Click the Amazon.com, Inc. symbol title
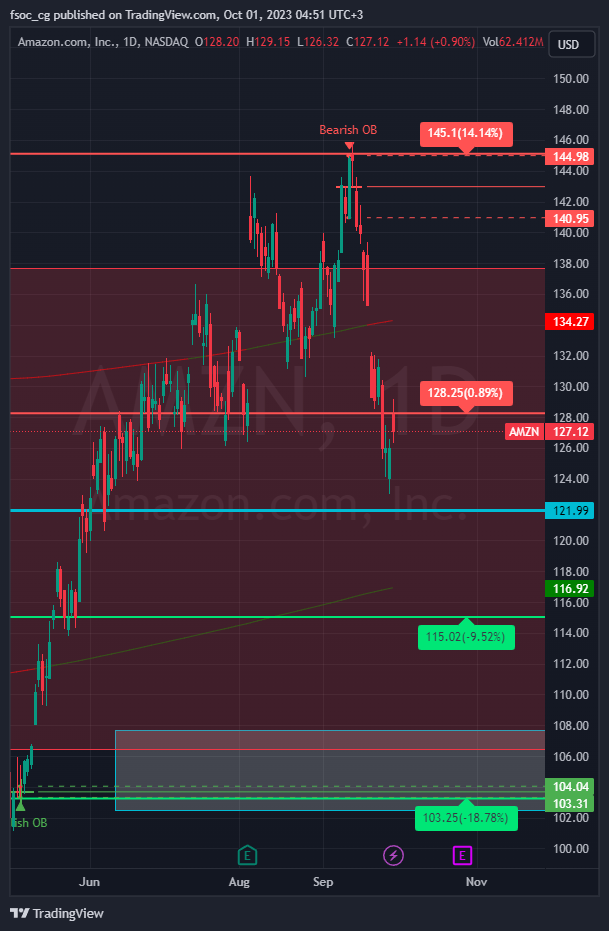The image size is (609, 931). point(68,42)
